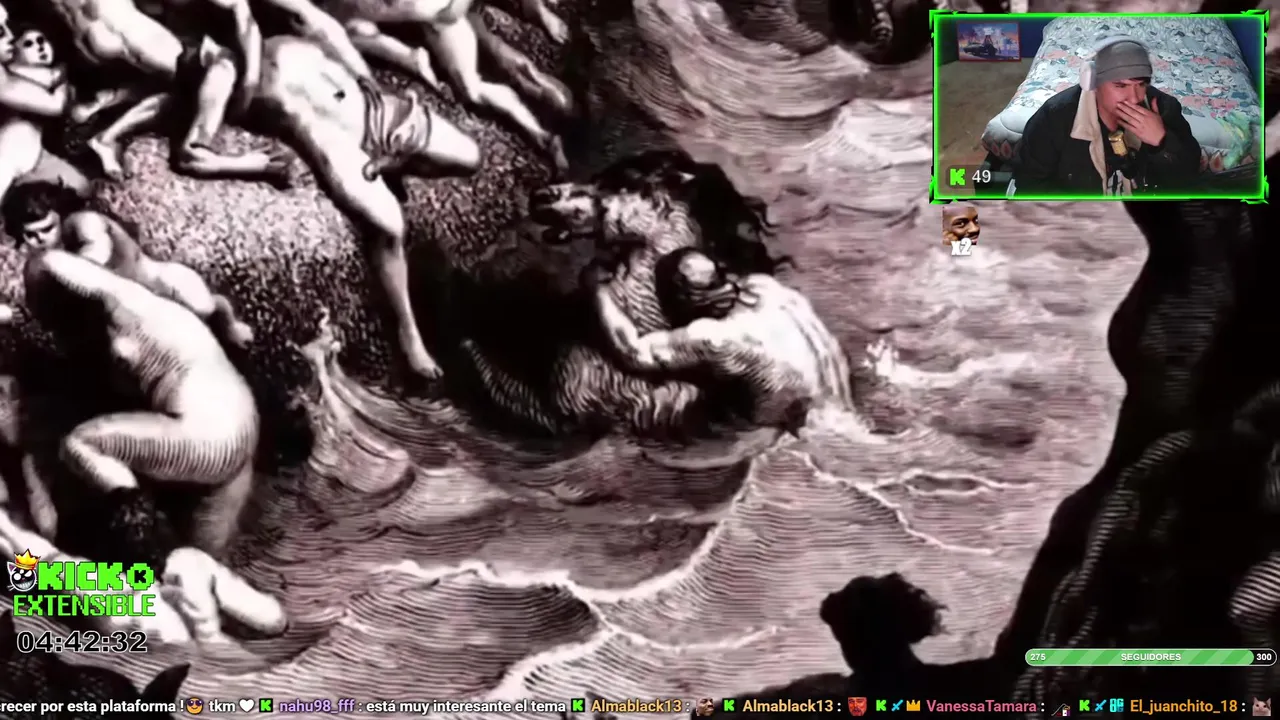Click the sunglasses emoji before 'tkm'

pos(194,706)
